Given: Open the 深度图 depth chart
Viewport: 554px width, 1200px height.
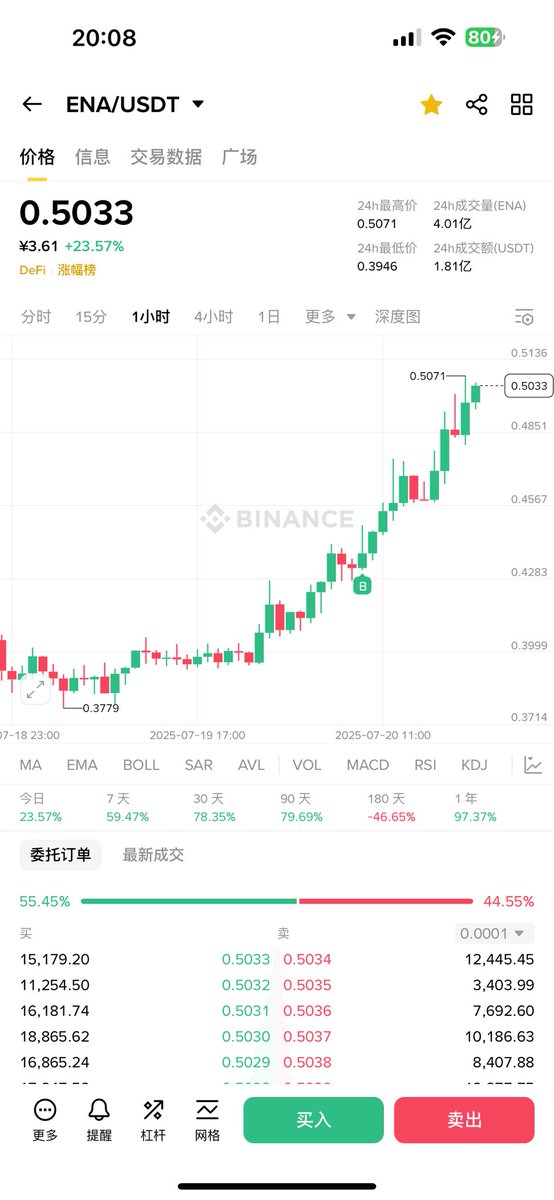Looking at the screenshot, I should [398, 317].
